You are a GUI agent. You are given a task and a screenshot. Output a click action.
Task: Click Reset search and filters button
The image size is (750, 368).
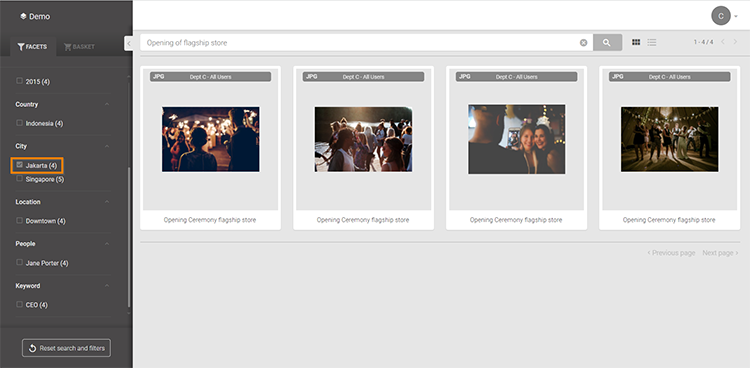pos(66,348)
